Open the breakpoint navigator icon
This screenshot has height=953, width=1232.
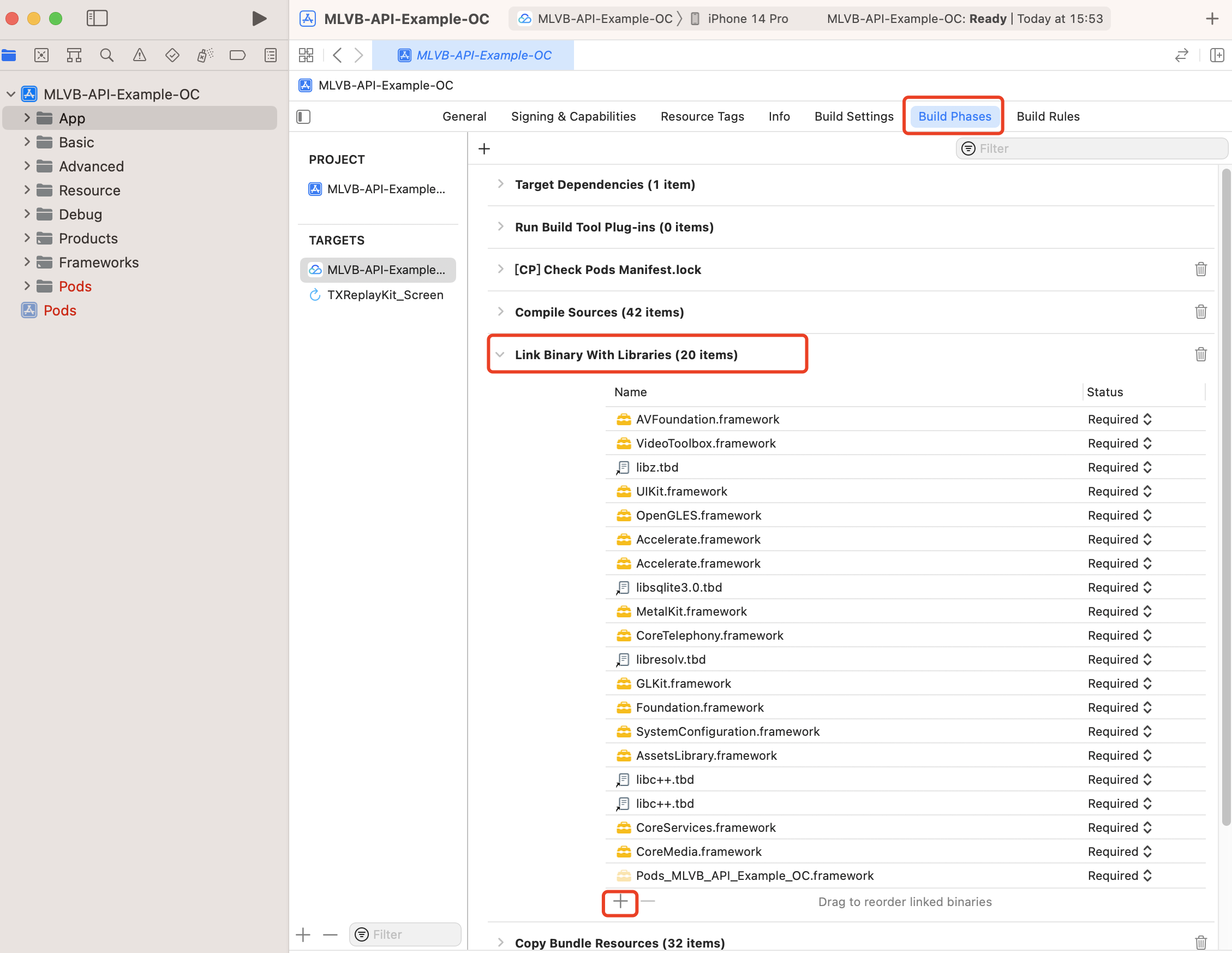click(x=237, y=55)
